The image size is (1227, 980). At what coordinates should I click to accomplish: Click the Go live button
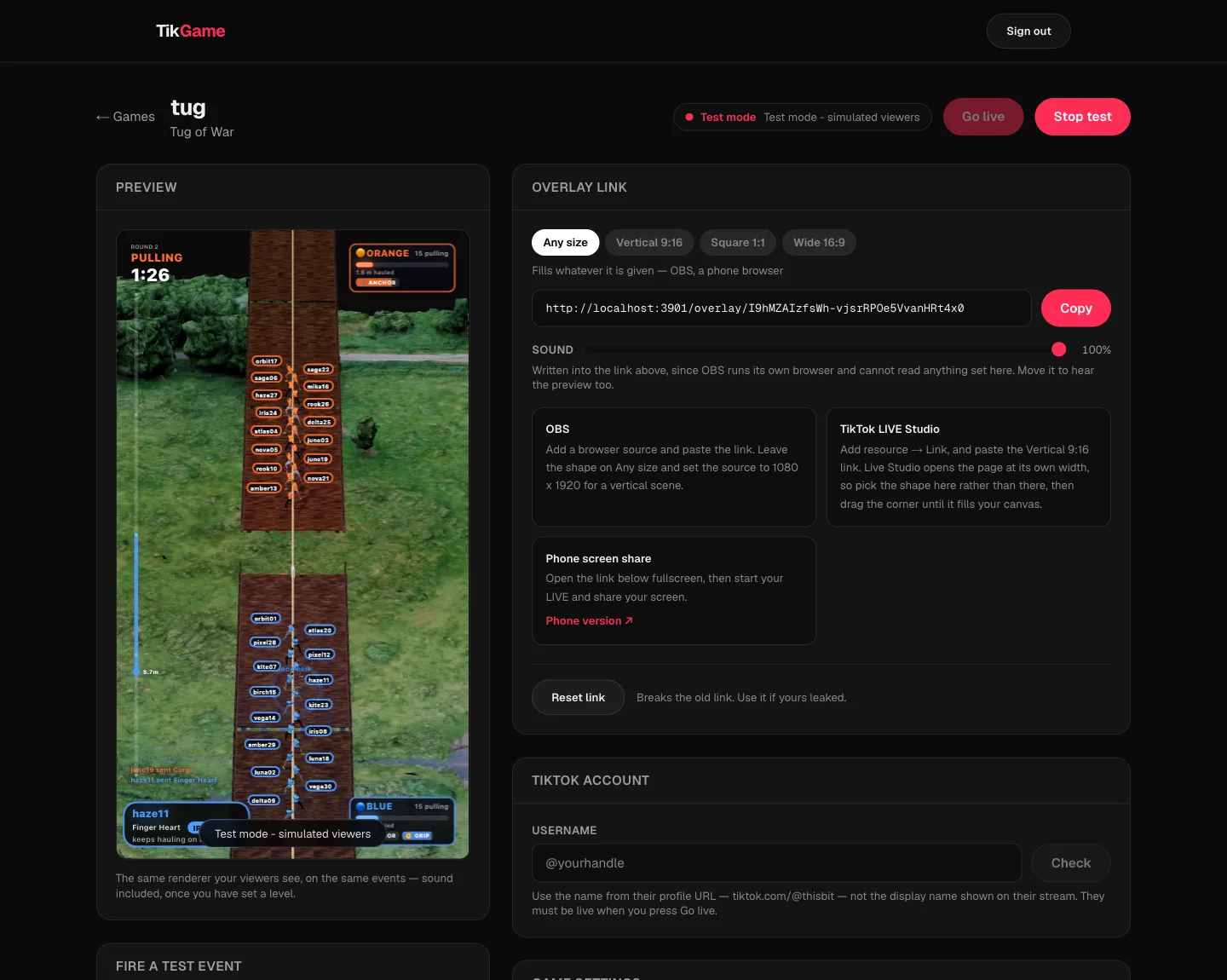click(x=983, y=117)
